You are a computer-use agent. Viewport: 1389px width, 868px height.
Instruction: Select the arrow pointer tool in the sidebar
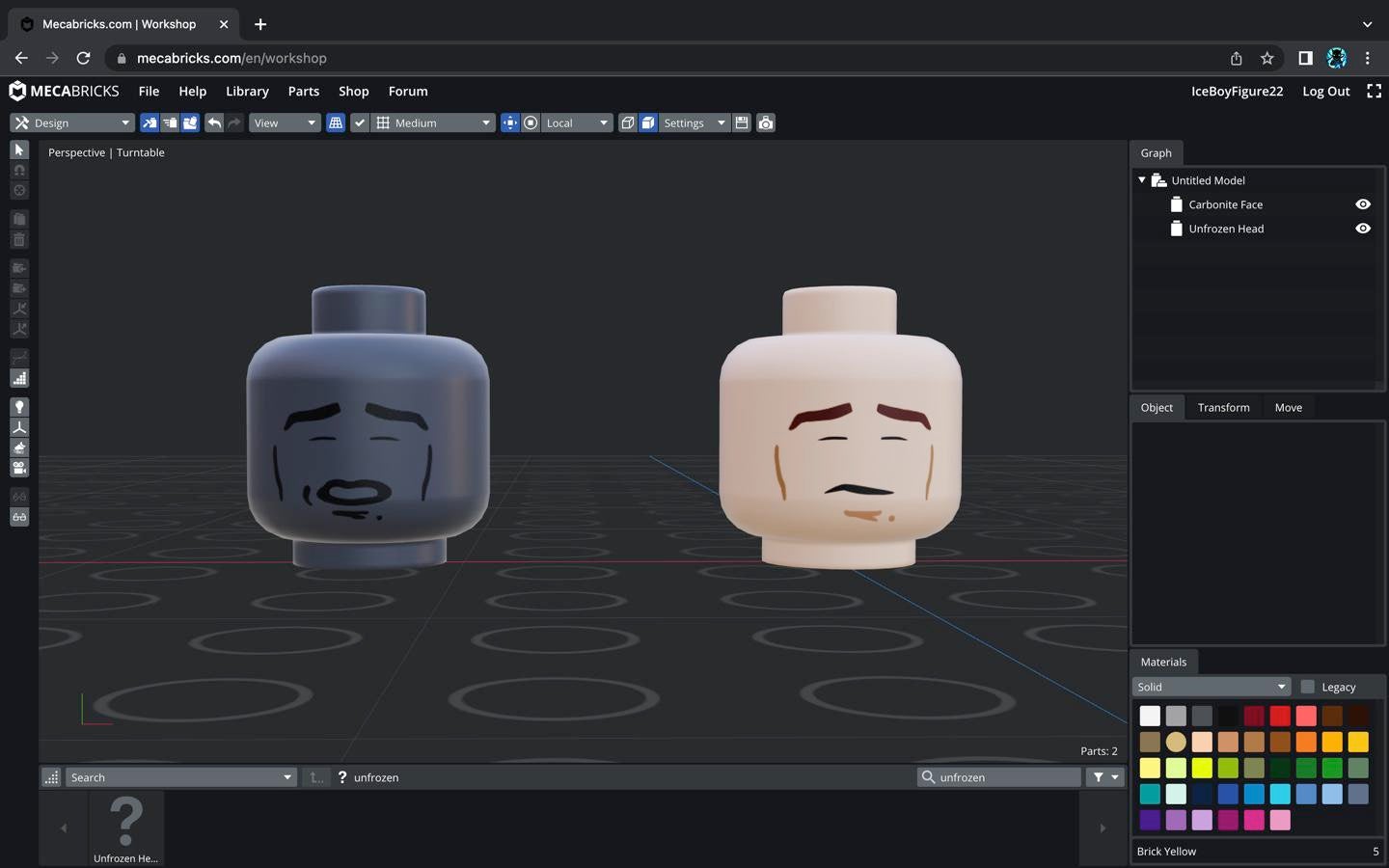[19, 149]
